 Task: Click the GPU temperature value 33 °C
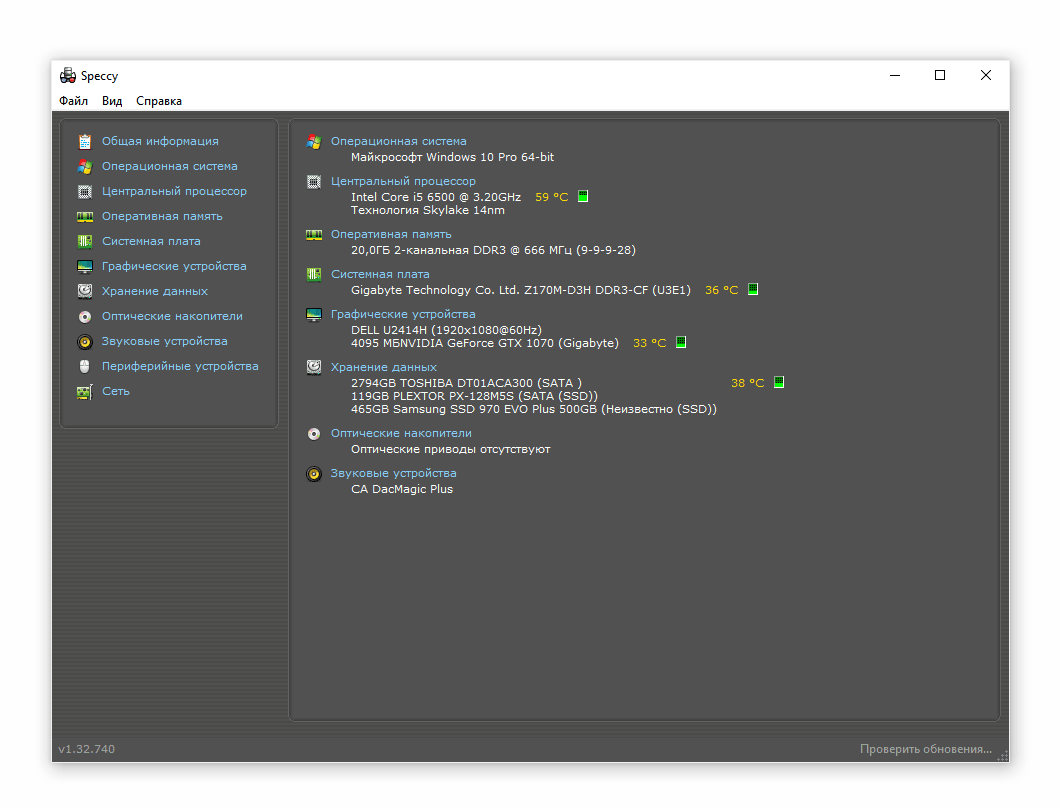coord(650,343)
